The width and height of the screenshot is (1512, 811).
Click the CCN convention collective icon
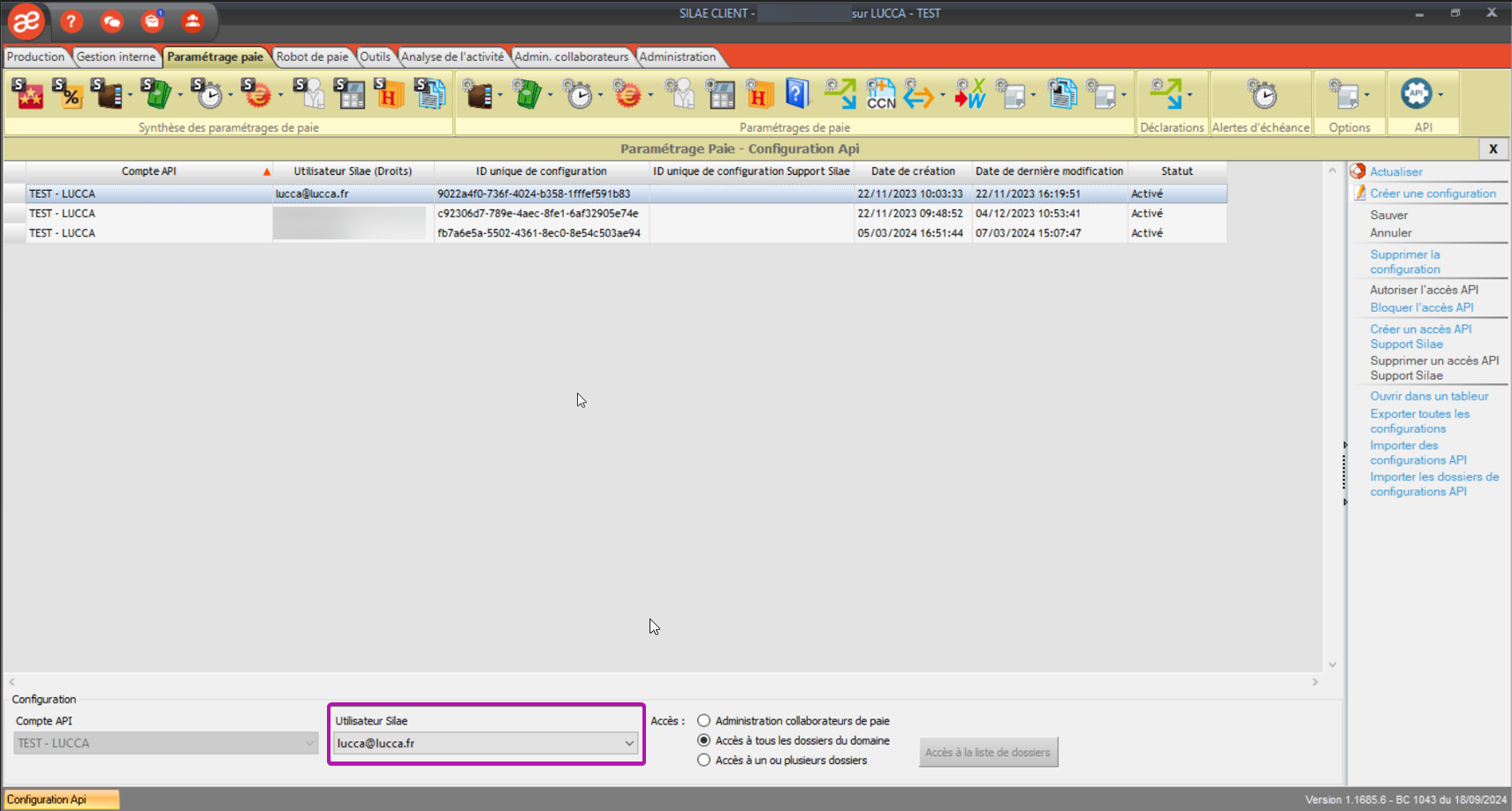point(881,94)
